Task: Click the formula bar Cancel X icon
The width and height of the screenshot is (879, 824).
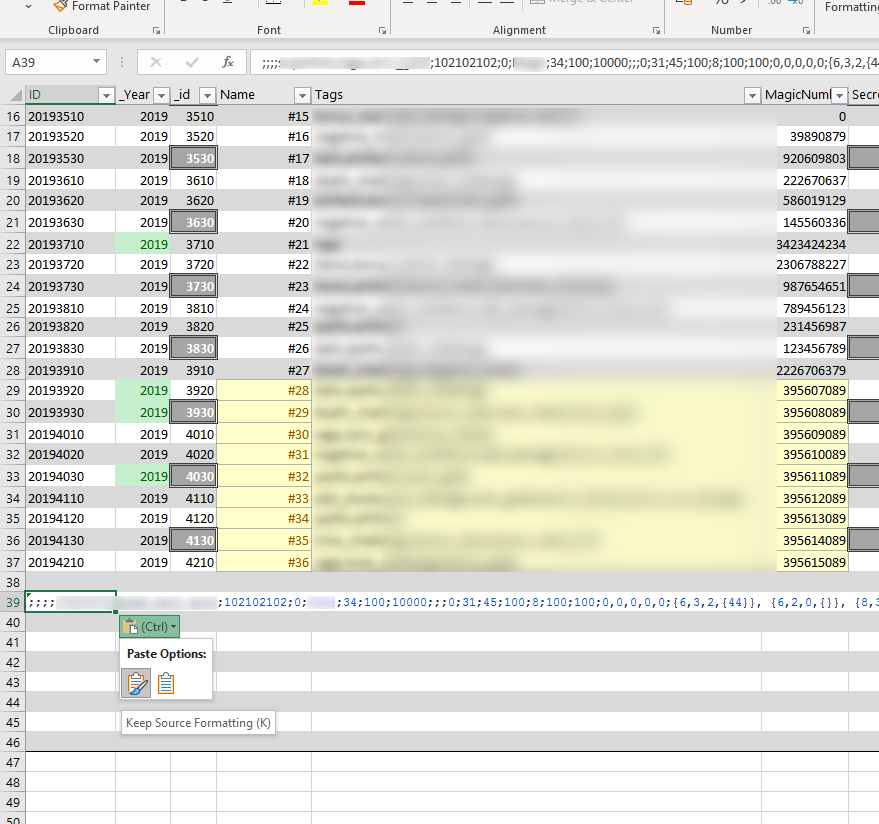Action: [156, 62]
